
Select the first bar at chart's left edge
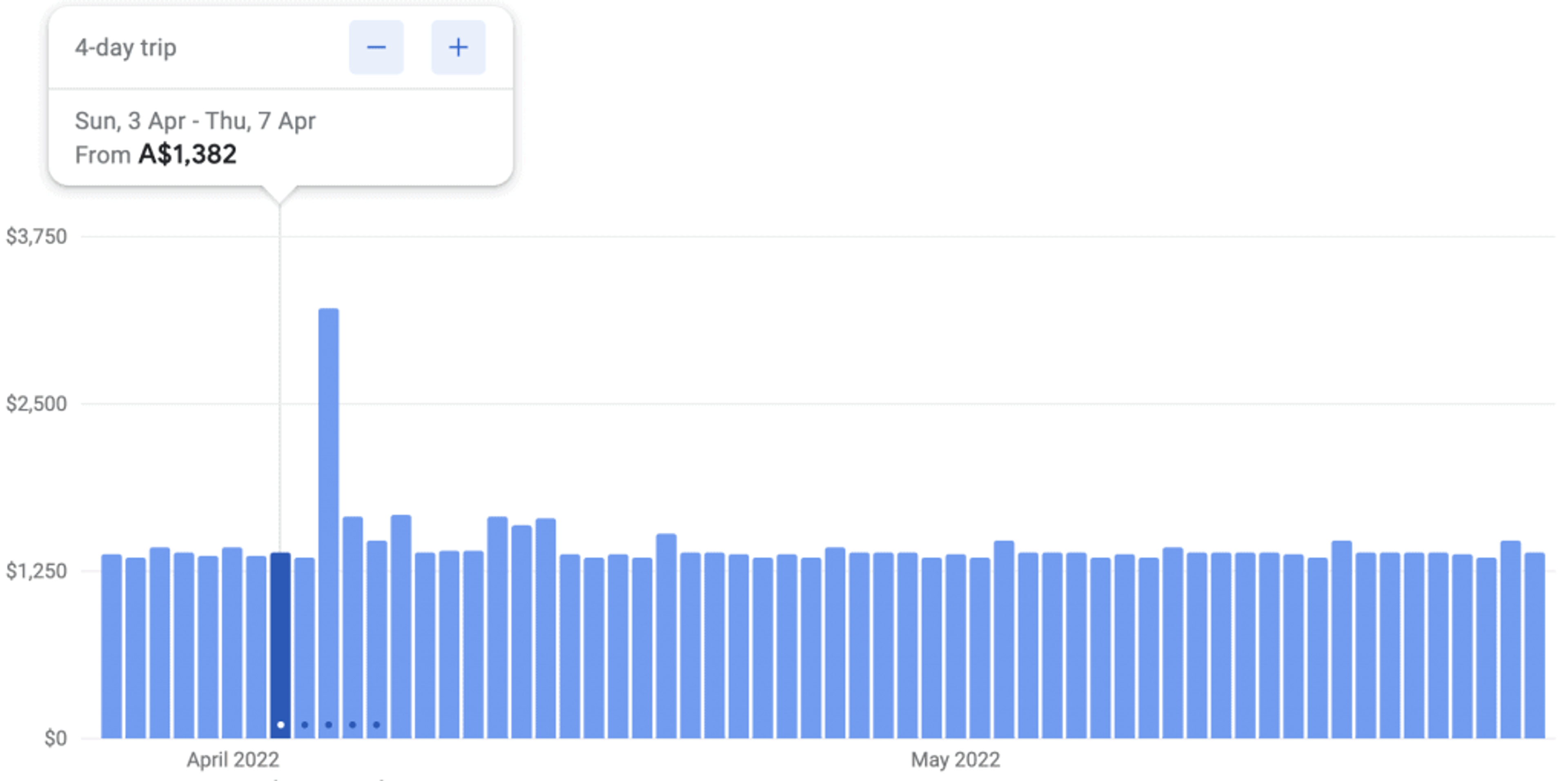tap(111, 645)
